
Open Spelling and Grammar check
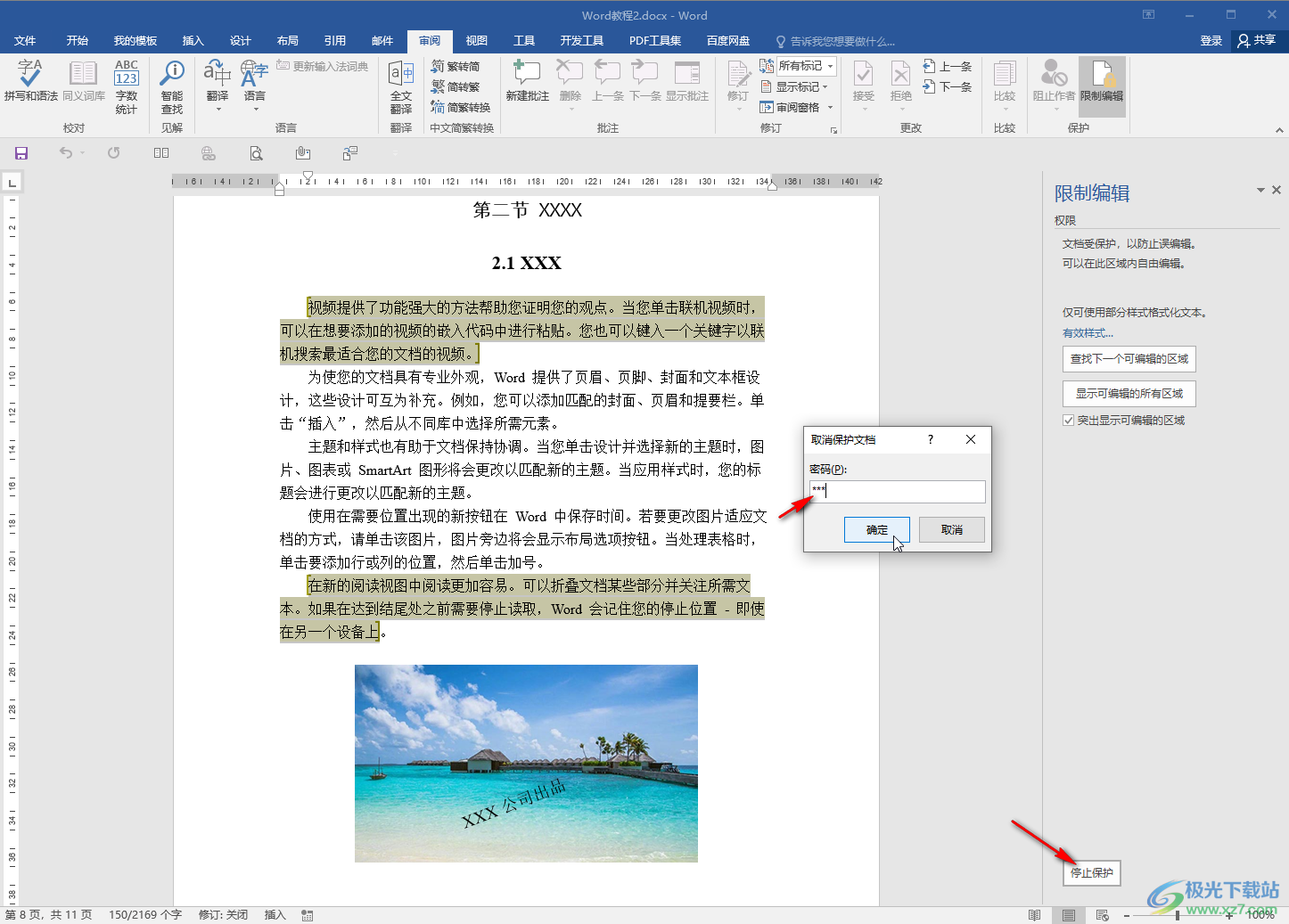point(30,81)
